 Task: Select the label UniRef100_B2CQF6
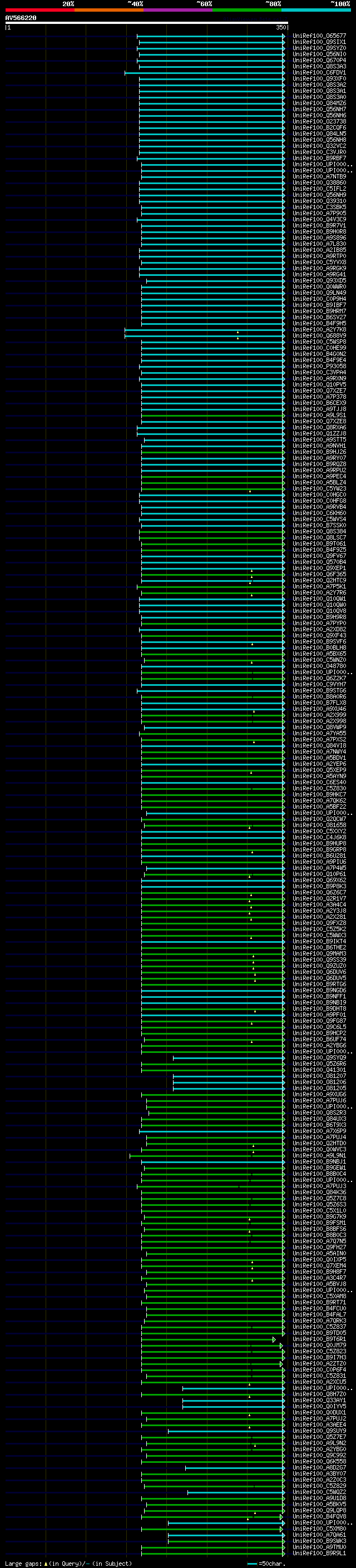coord(319,128)
